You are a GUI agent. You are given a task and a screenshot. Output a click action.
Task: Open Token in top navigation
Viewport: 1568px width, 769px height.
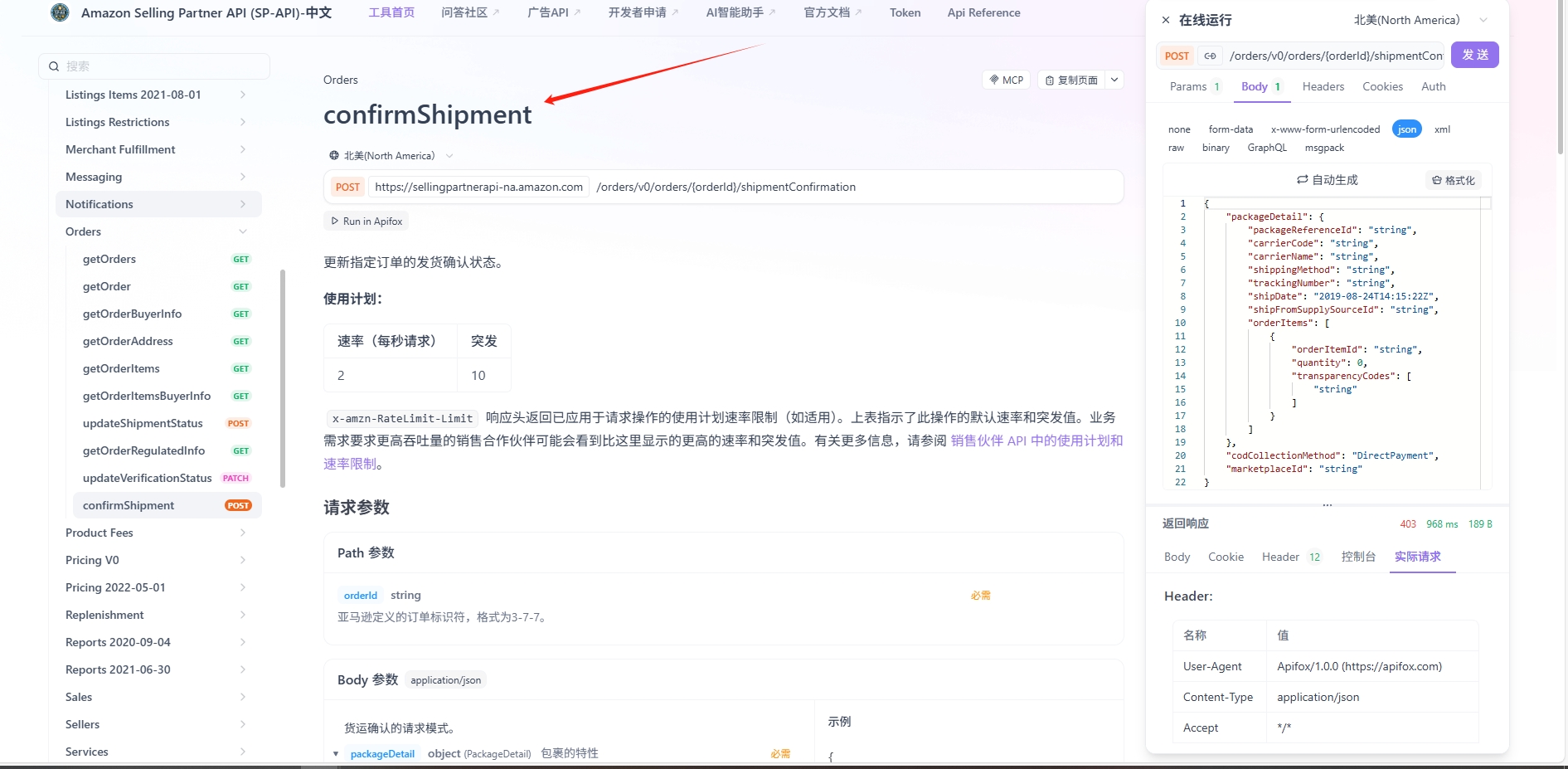905,12
